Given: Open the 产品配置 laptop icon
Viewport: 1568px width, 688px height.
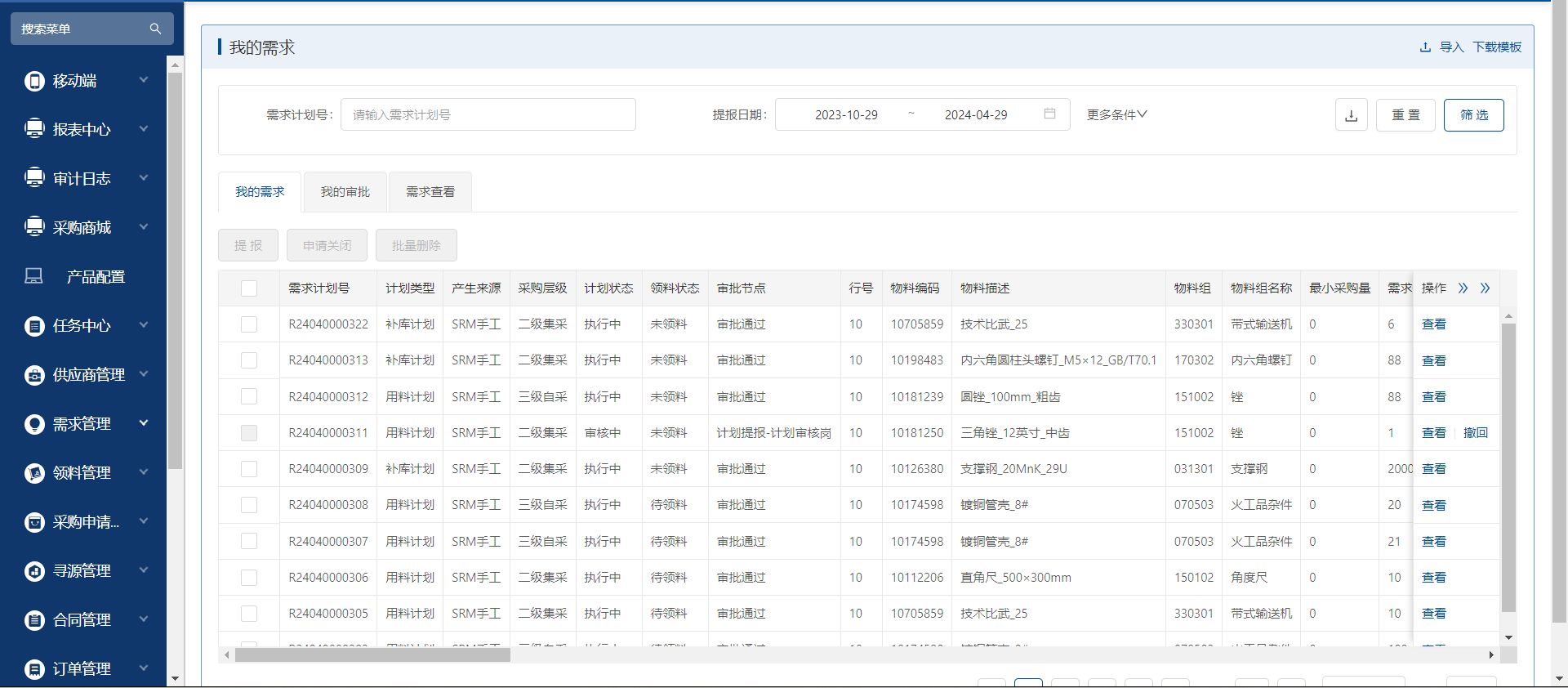Looking at the screenshot, I should [x=34, y=276].
